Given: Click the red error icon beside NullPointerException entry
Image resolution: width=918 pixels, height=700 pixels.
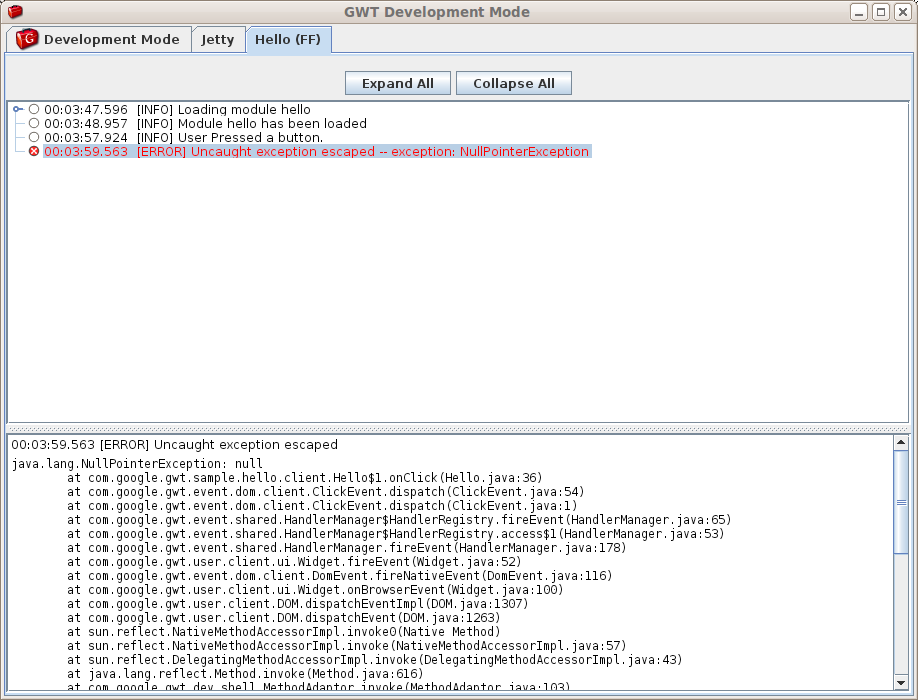Looking at the screenshot, I should pos(34,152).
